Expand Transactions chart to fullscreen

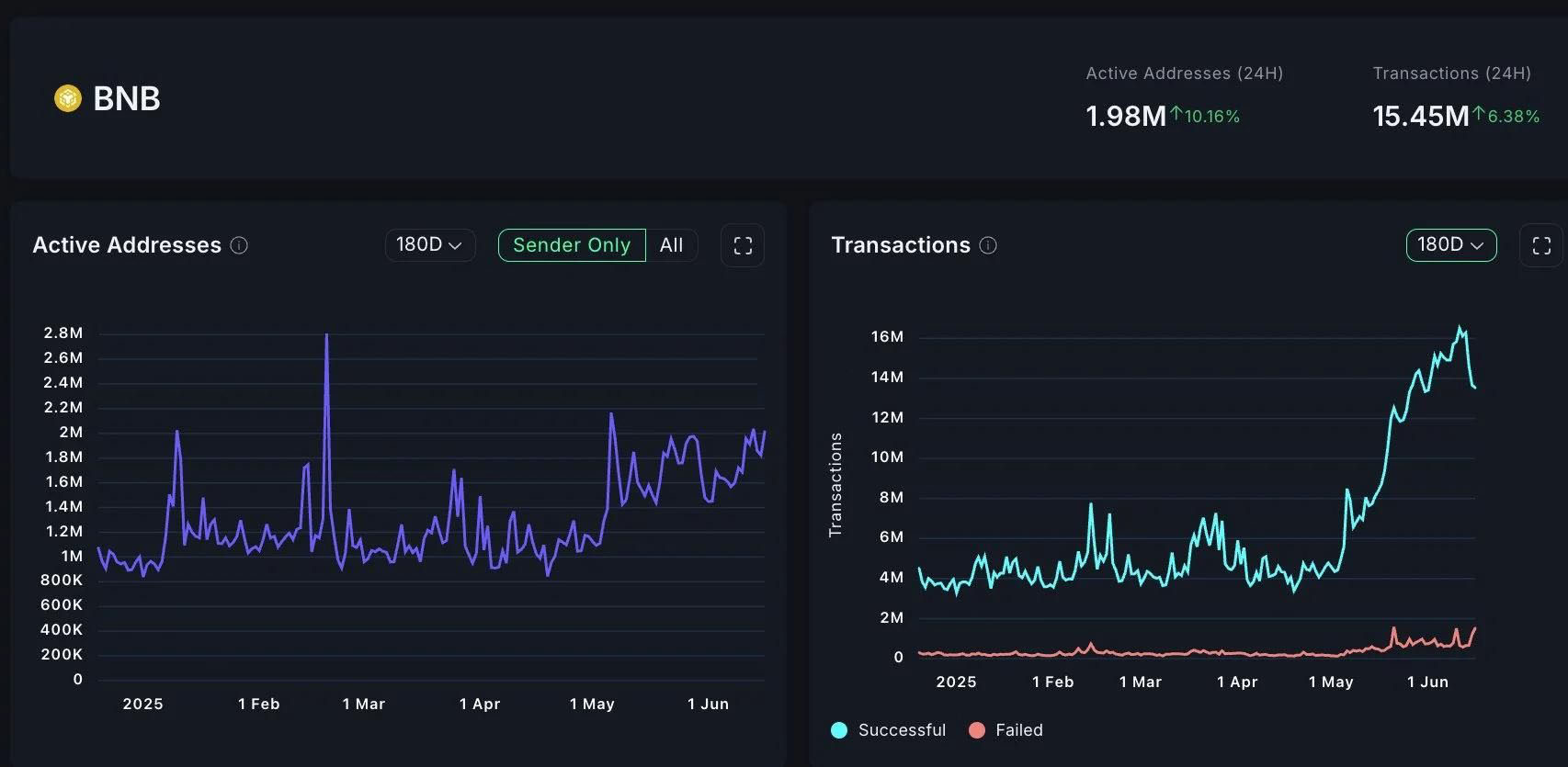pyautogui.click(x=1541, y=245)
